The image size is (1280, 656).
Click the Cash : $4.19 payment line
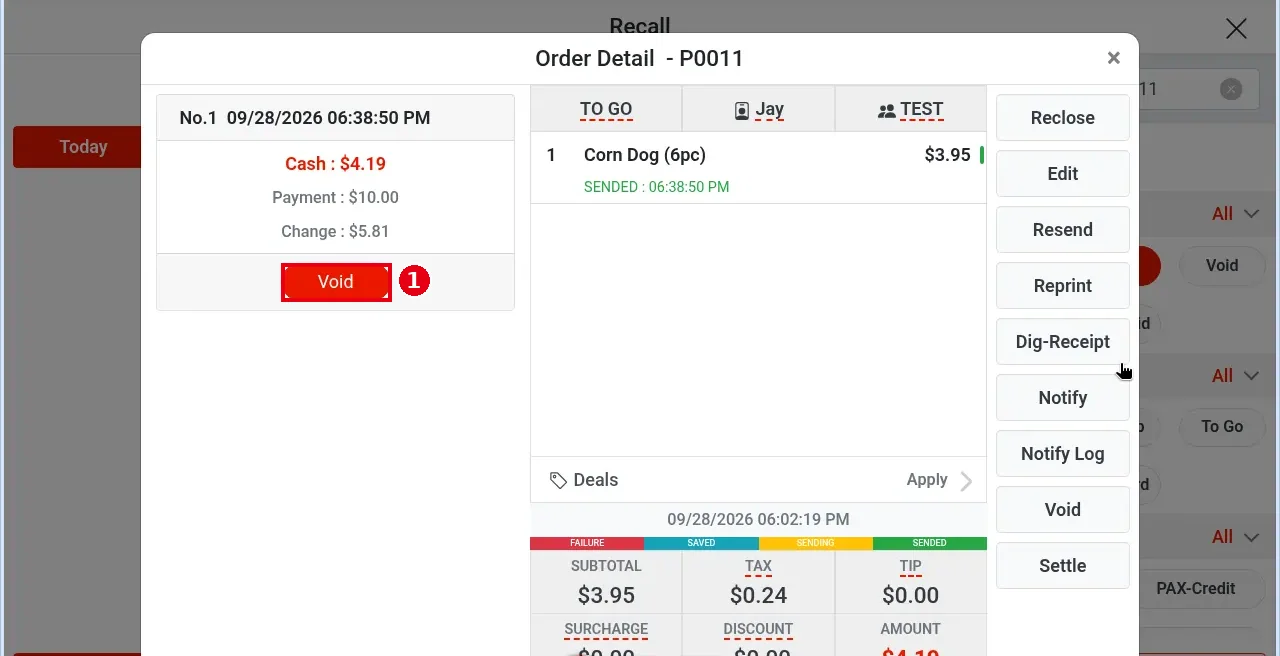[335, 164]
